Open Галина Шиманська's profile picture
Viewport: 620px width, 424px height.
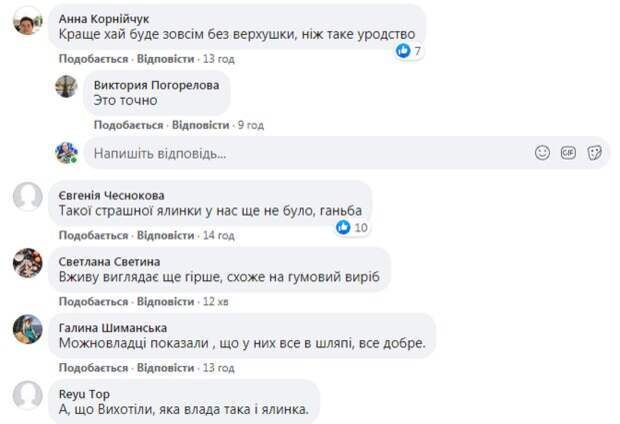[28, 329]
